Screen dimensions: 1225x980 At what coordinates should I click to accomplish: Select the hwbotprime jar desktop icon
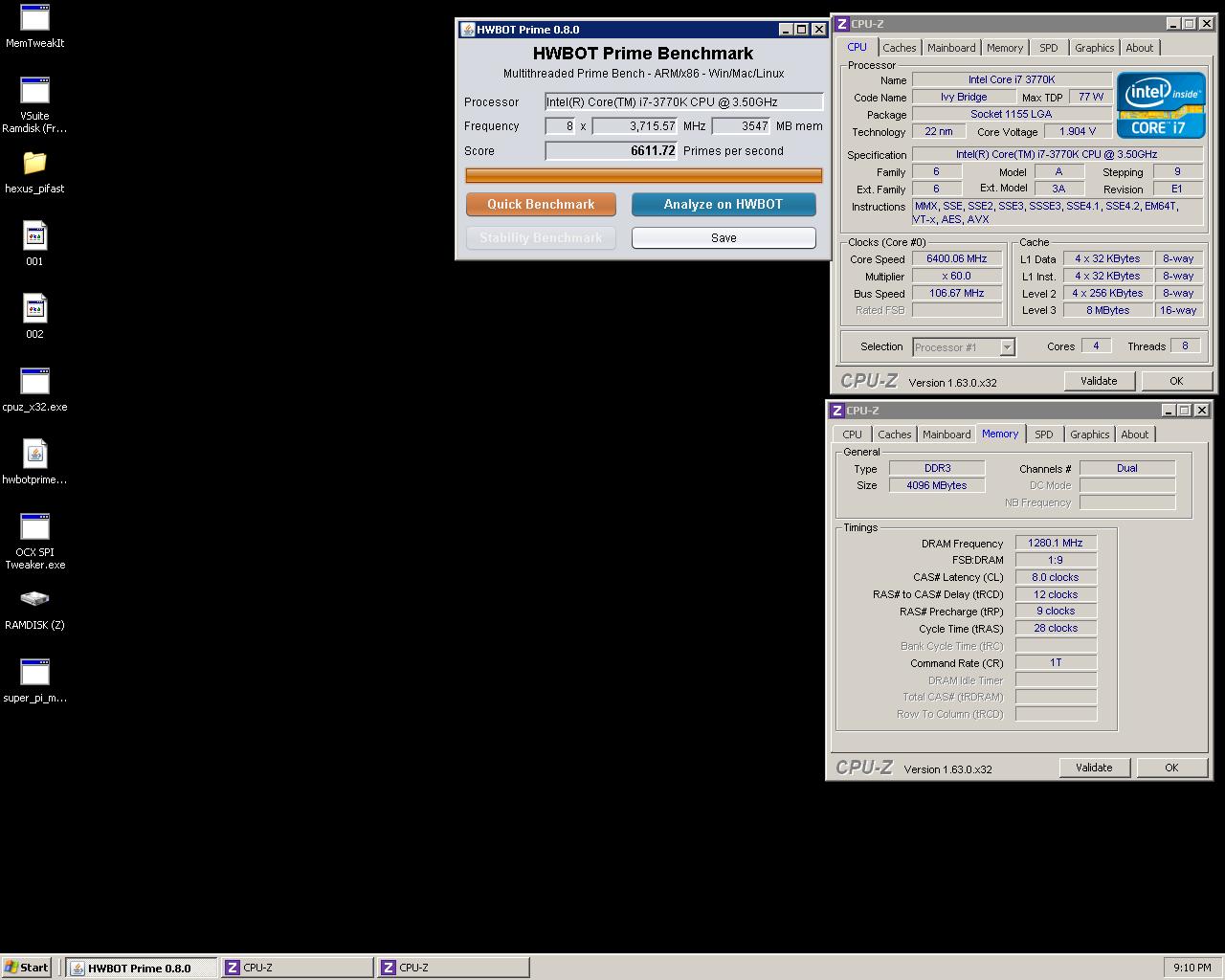pos(34,462)
